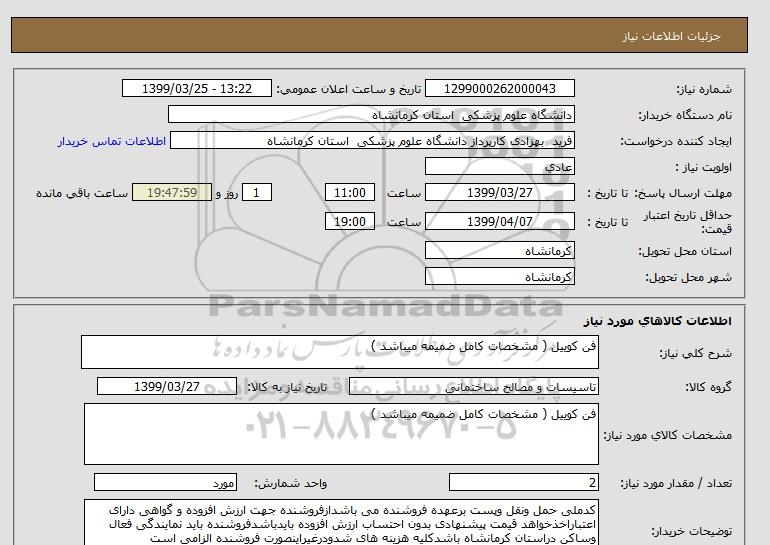Click the delivery city field کرمانشاه

pyautogui.click(x=499, y=276)
